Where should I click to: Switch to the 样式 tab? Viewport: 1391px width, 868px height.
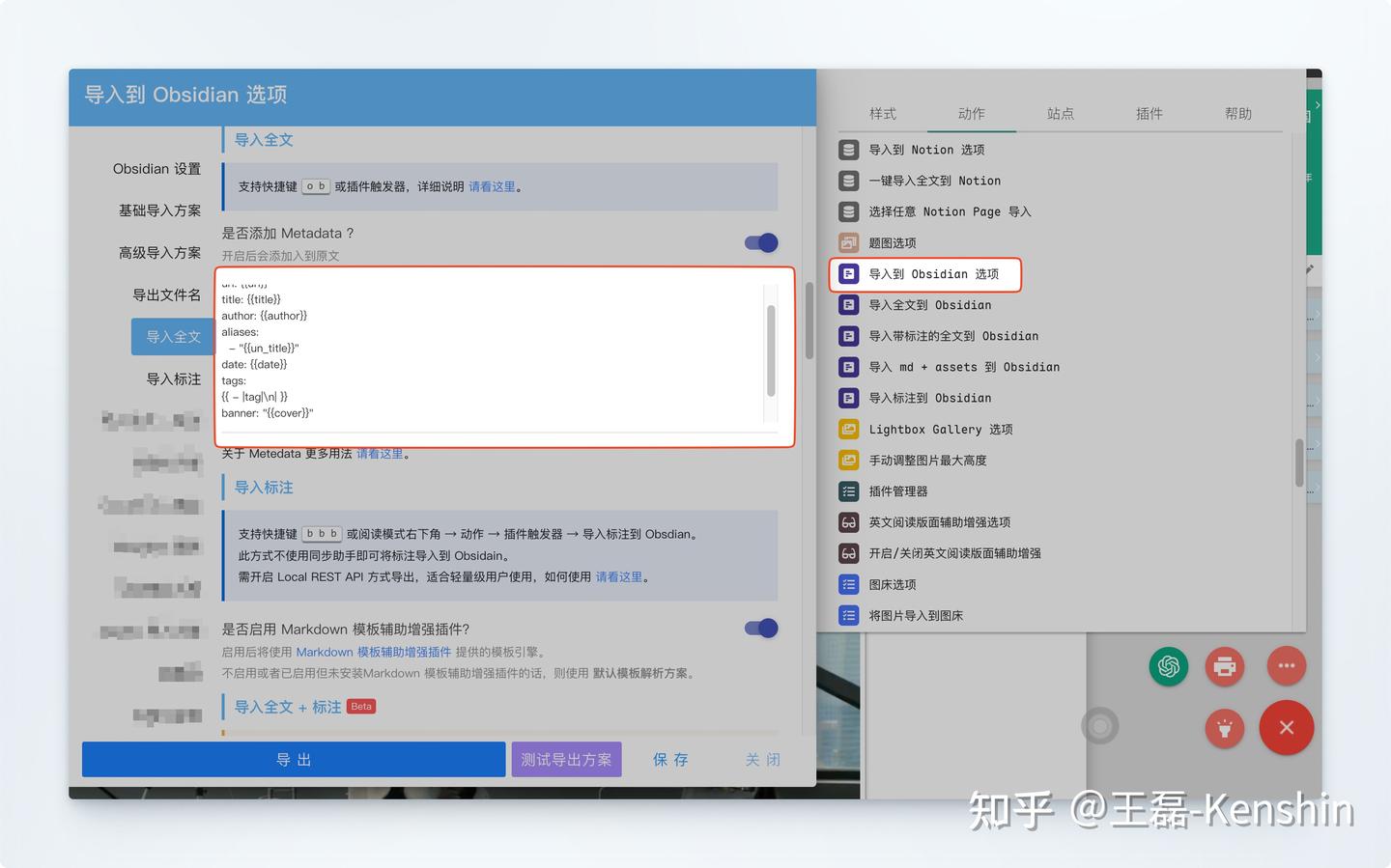883,114
